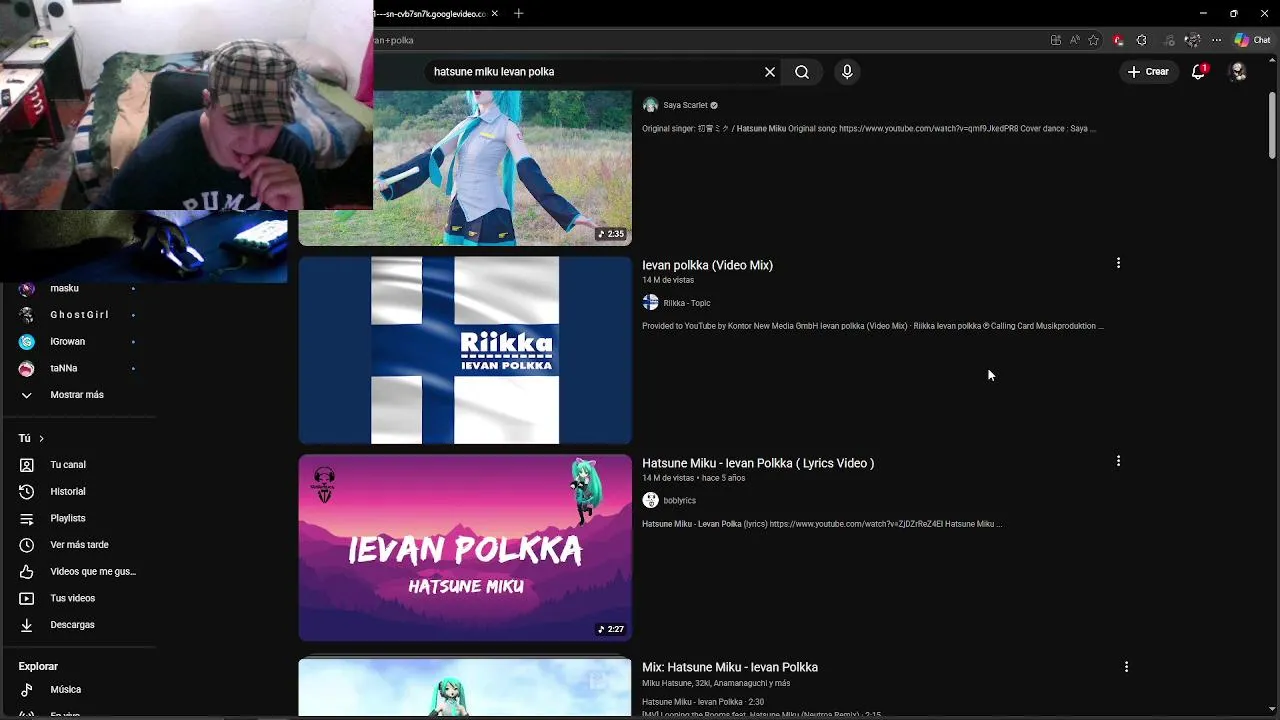Open the browser extensions puzzle icon

[x=1141, y=40]
